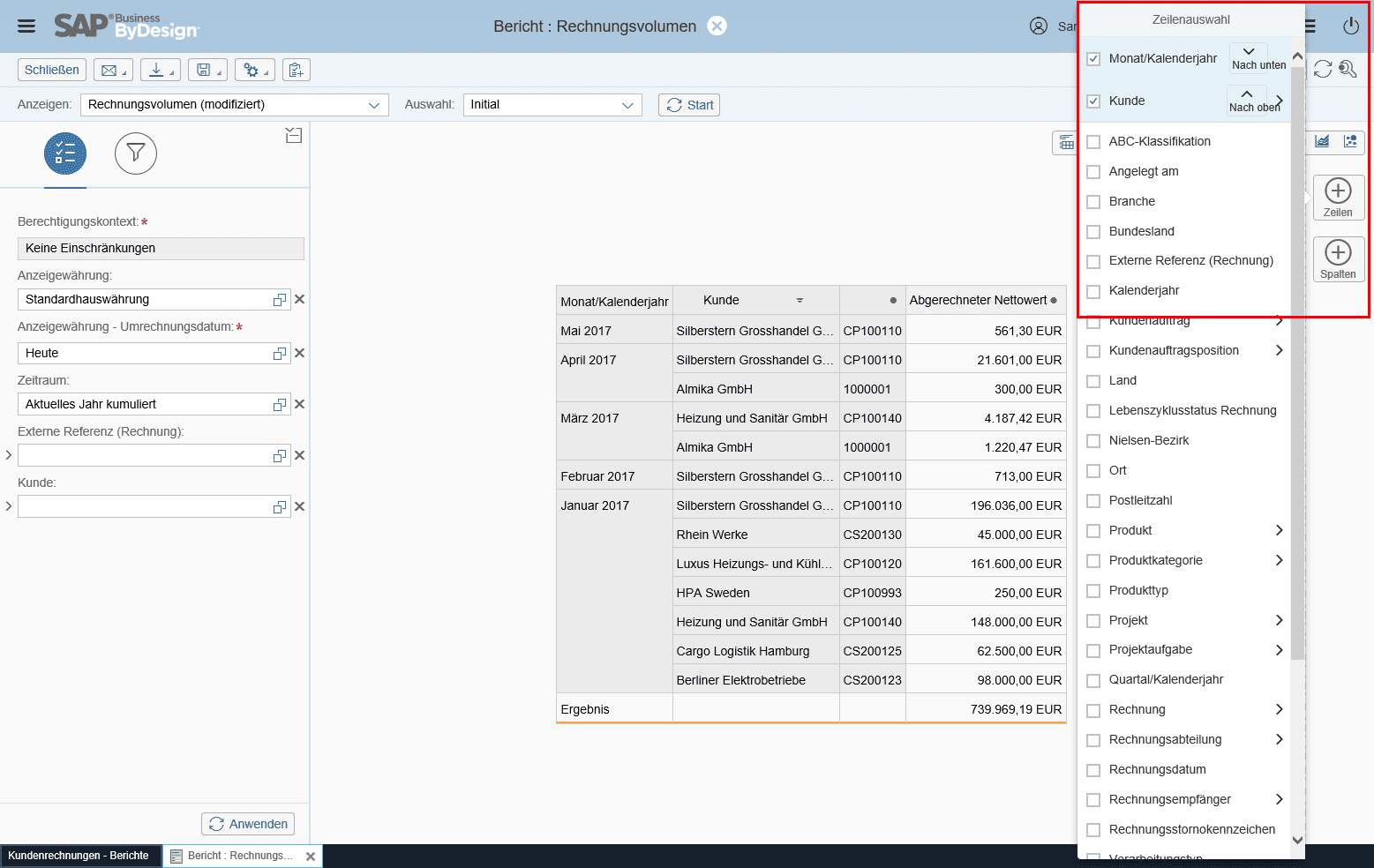Image resolution: width=1374 pixels, height=868 pixels.
Task: Expand Produkt sub-attributes chevron
Action: point(1280,530)
